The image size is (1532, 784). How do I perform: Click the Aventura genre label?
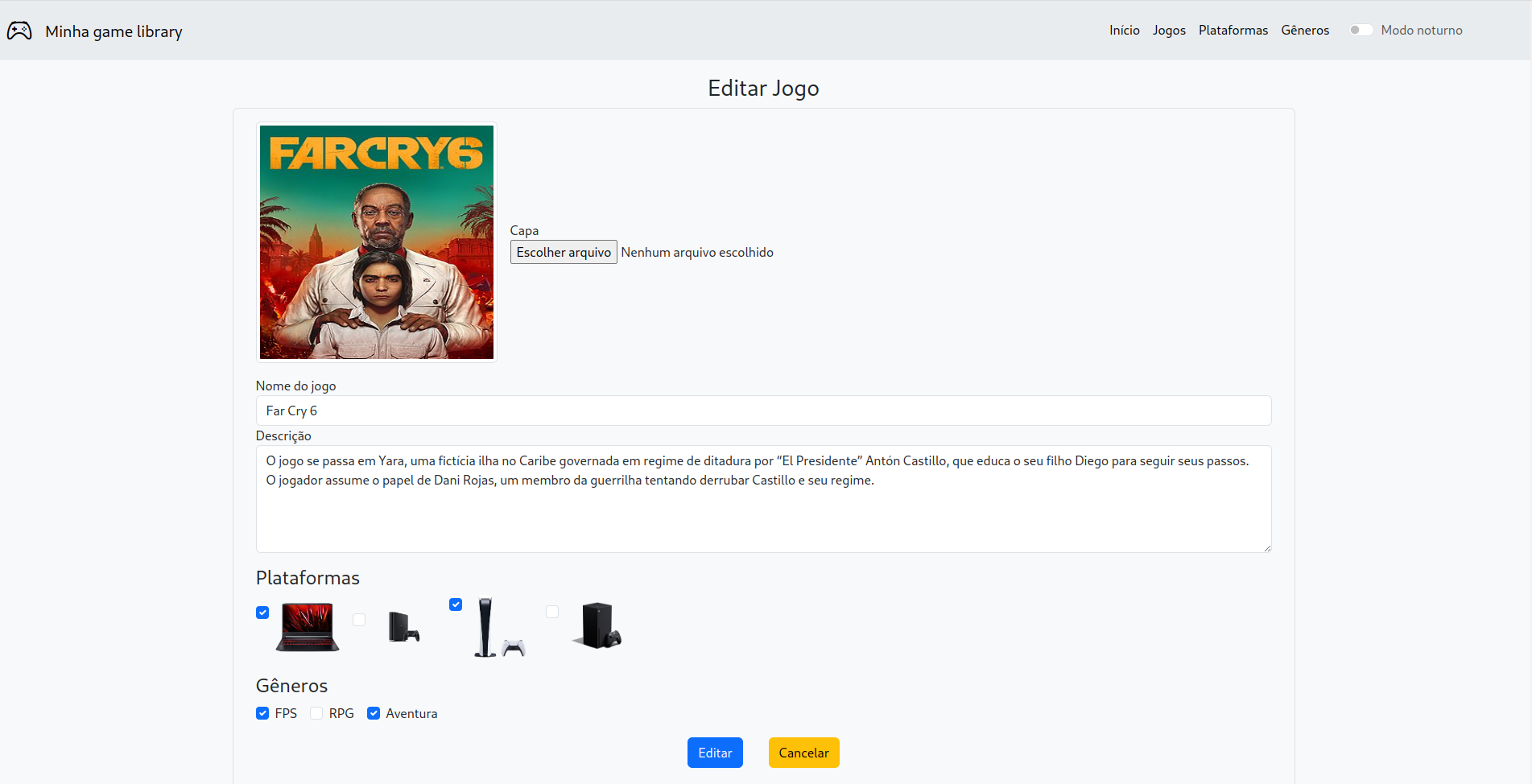[x=411, y=713]
